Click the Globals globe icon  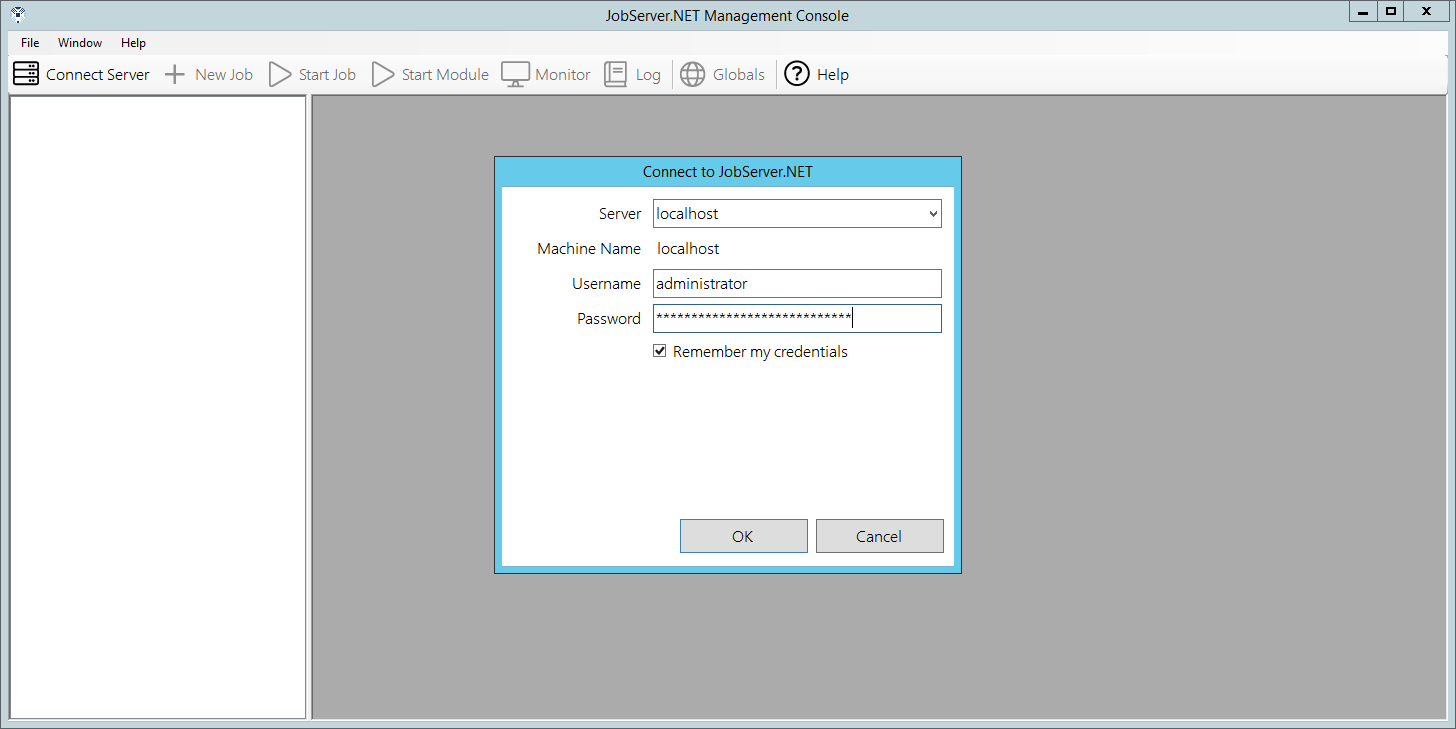coord(692,74)
